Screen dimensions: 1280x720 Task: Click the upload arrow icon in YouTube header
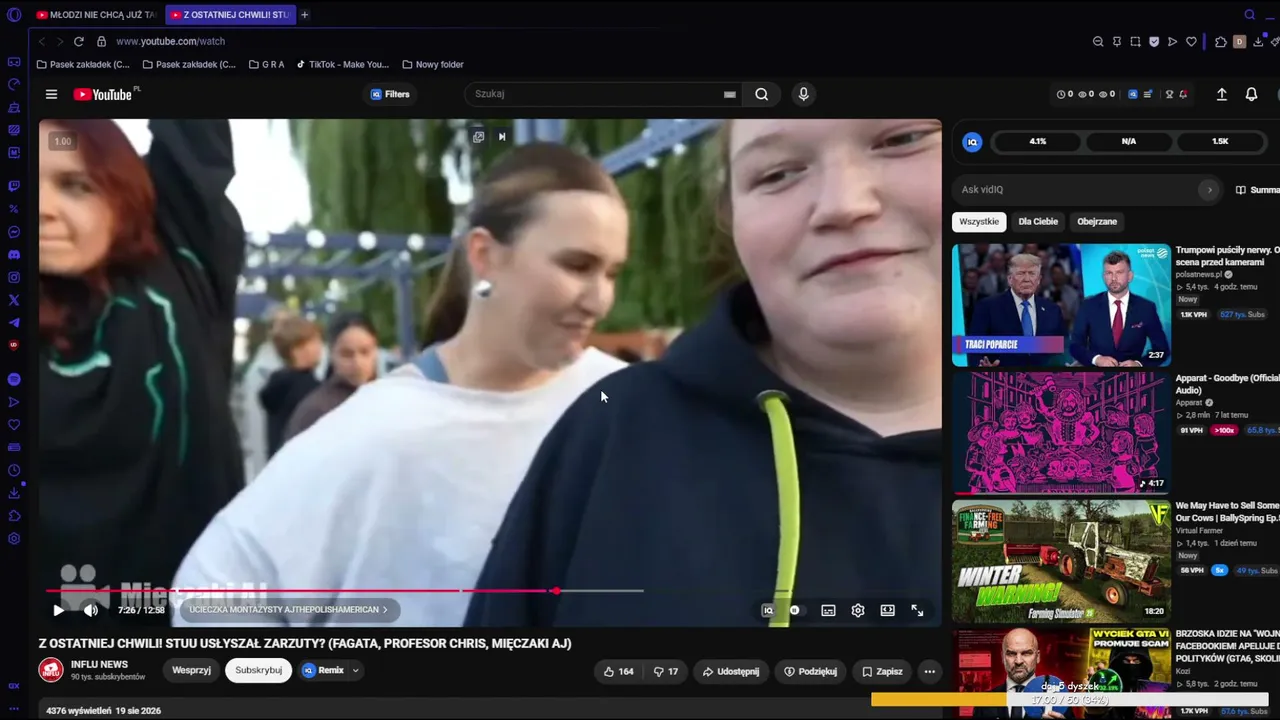1221,94
